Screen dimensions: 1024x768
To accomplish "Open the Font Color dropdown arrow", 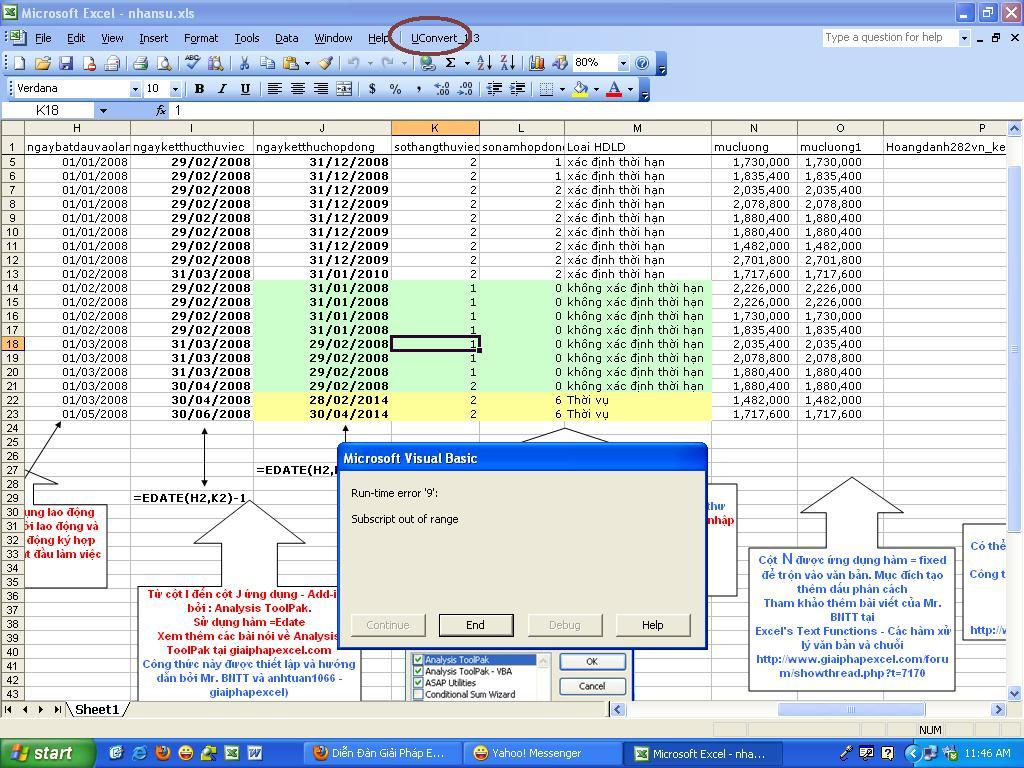I will 630,89.
